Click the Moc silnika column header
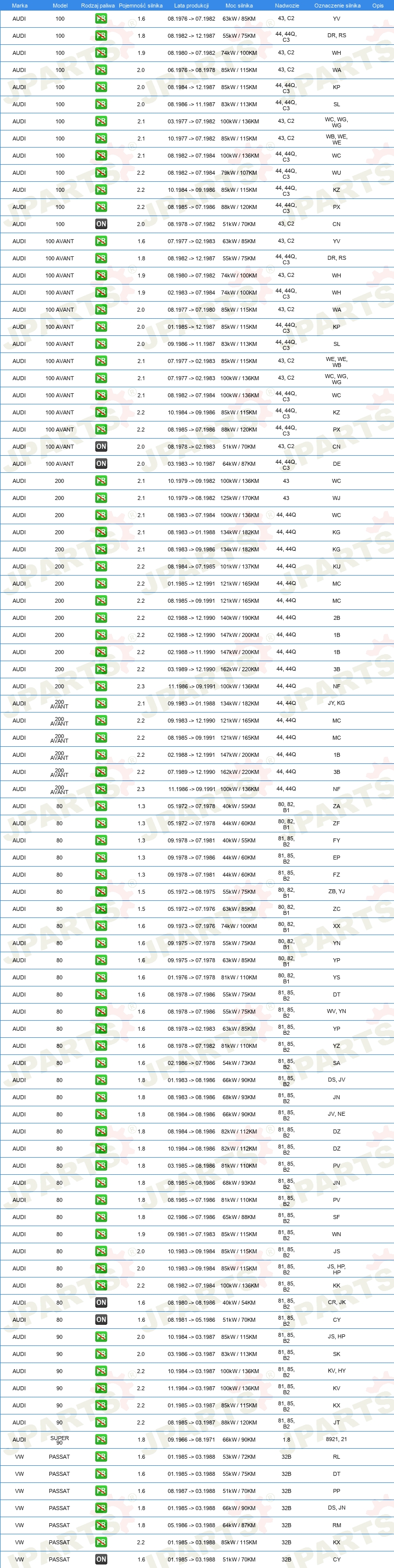 click(239, 6)
